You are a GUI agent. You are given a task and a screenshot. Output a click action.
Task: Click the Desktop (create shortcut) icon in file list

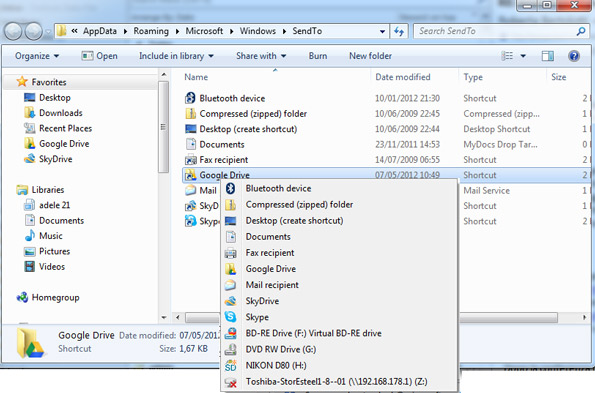pos(190,129)
